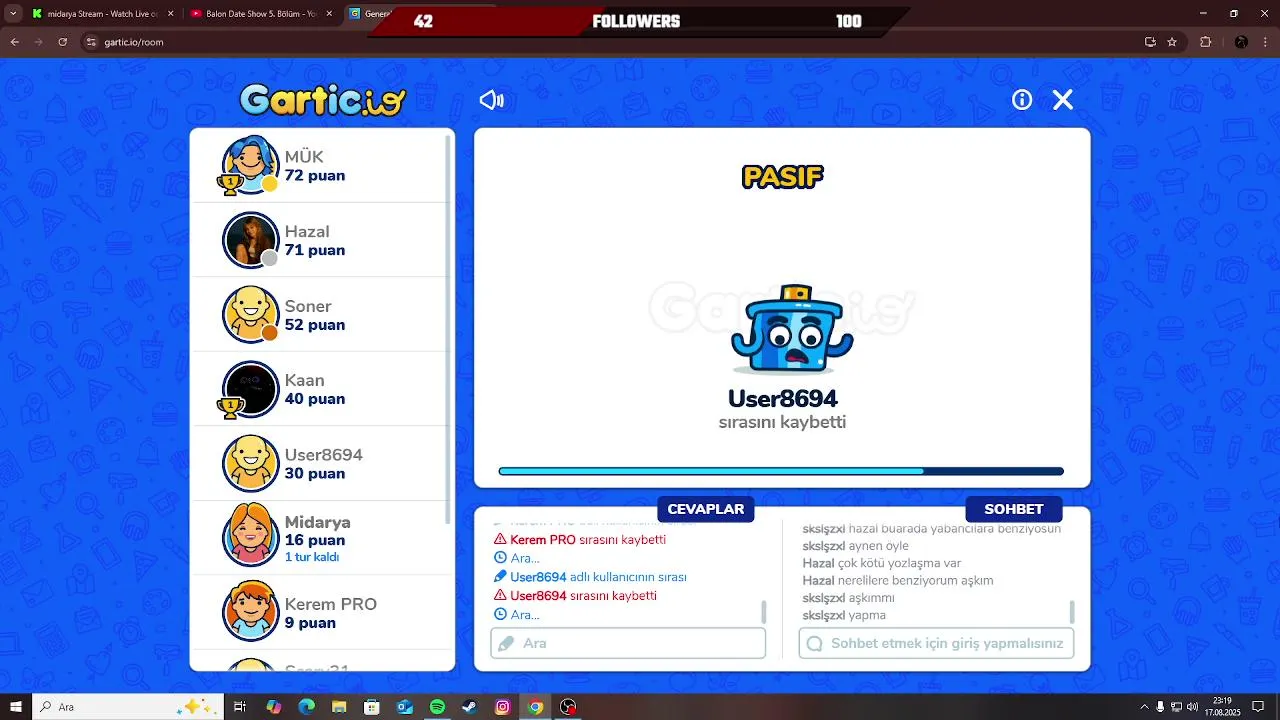The image size is (1280, 720).
Task: Open the info icon in Gartic header
Action: coord(1022,100)
